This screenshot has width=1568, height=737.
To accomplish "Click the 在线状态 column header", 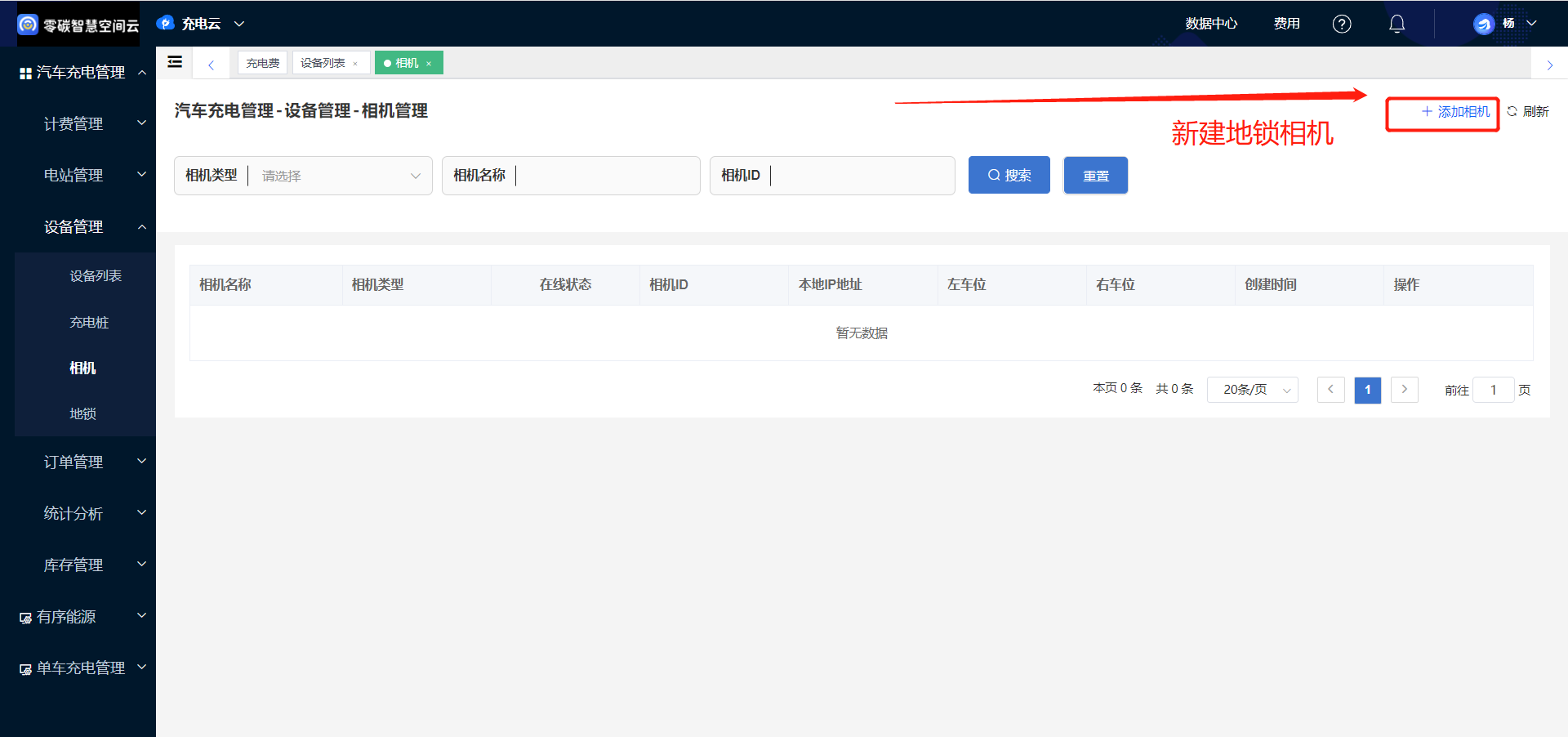I will click(565, 285).
